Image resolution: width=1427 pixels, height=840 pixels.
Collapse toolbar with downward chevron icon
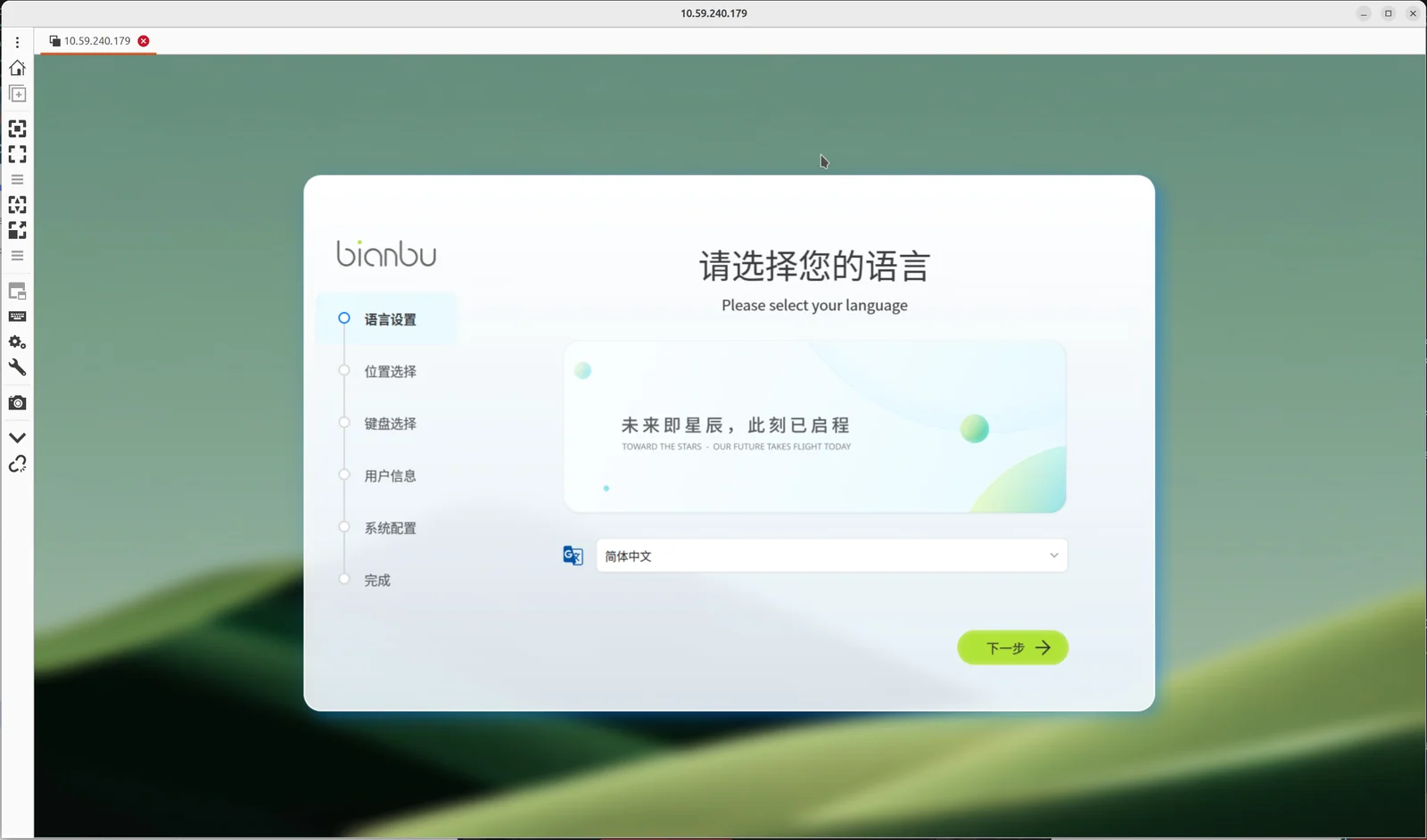point(17,438)
